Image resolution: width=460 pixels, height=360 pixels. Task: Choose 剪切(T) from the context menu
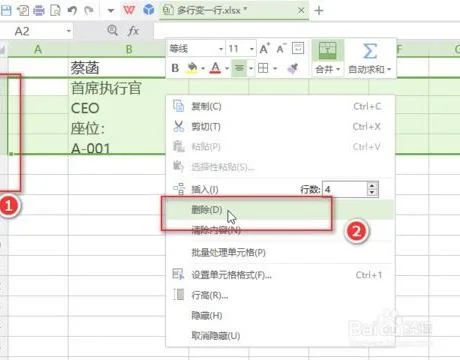[x=280, y=126]
